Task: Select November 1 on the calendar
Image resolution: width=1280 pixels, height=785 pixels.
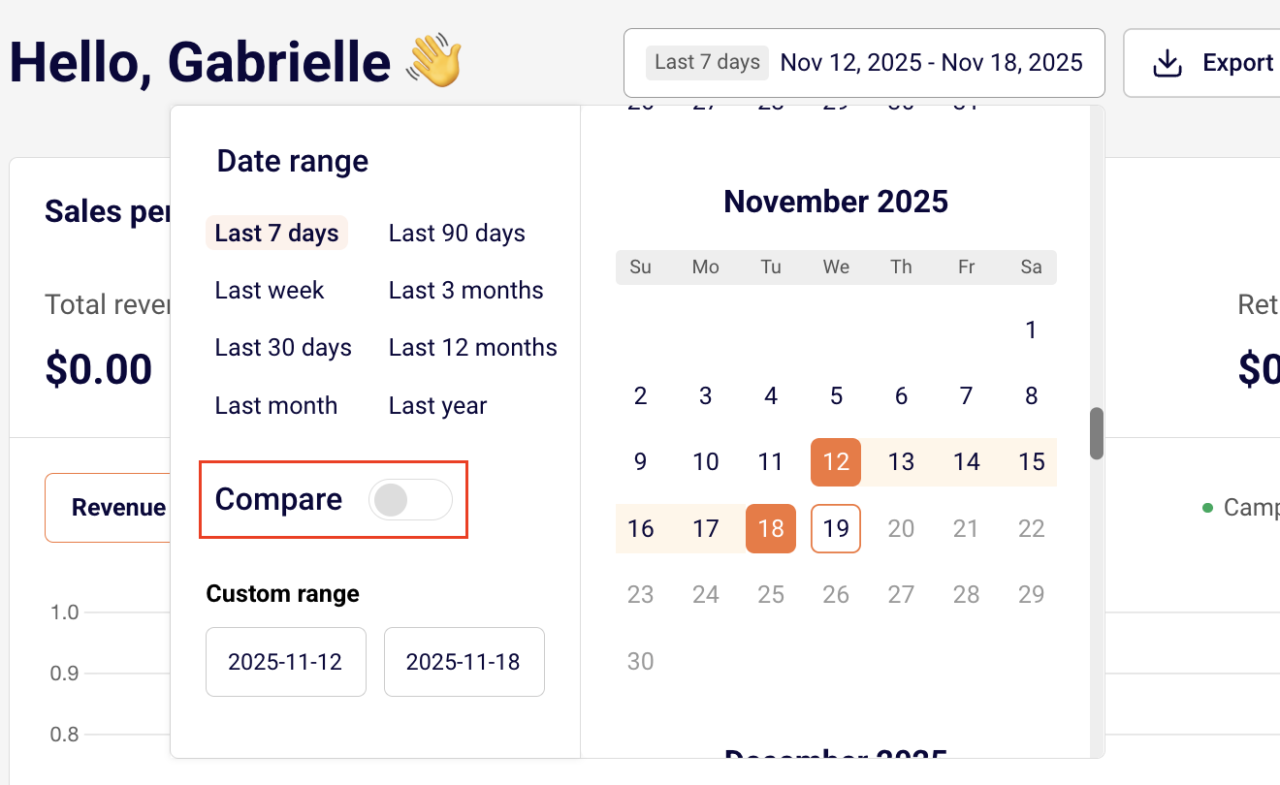Action: [x=1031, y=330]
